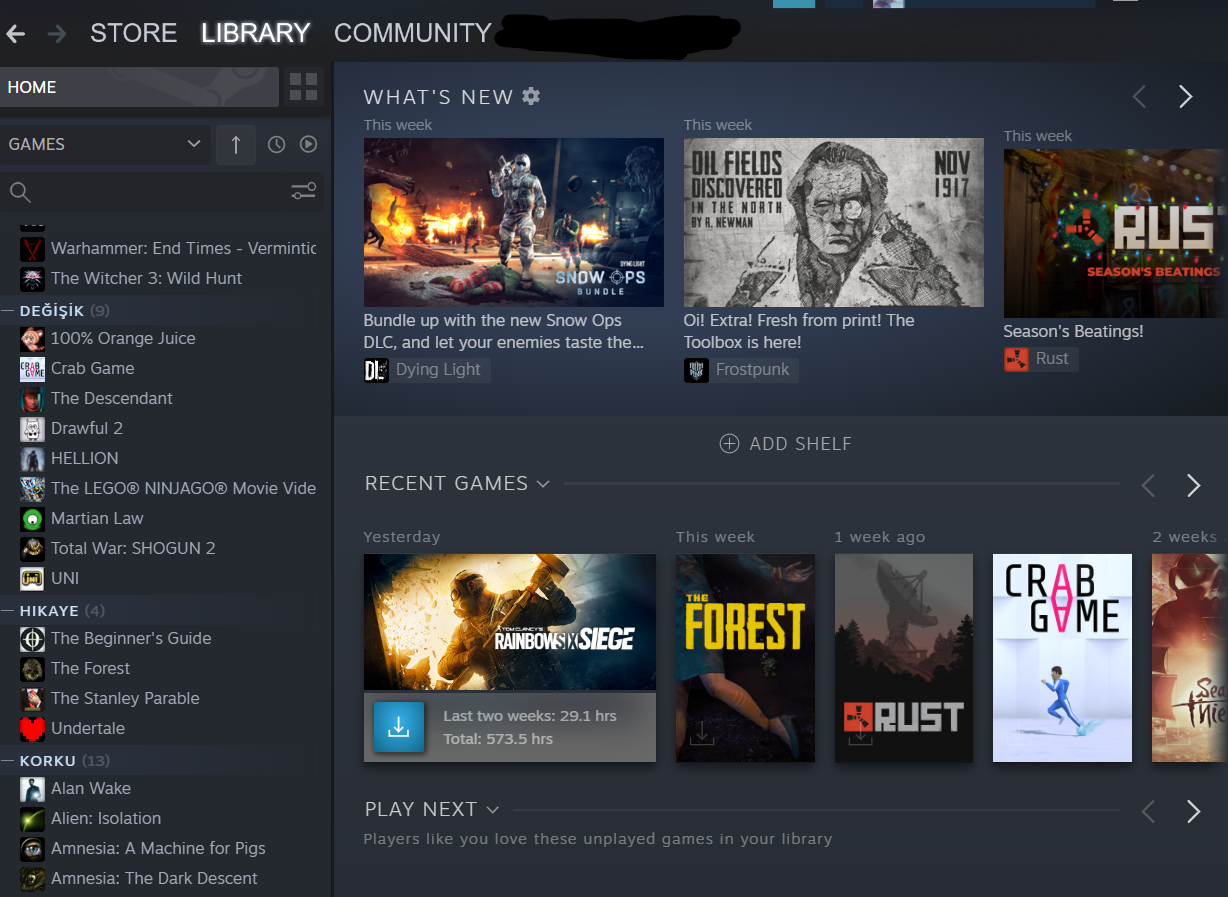Click download icon on The Forest cover

pos(702,735)
